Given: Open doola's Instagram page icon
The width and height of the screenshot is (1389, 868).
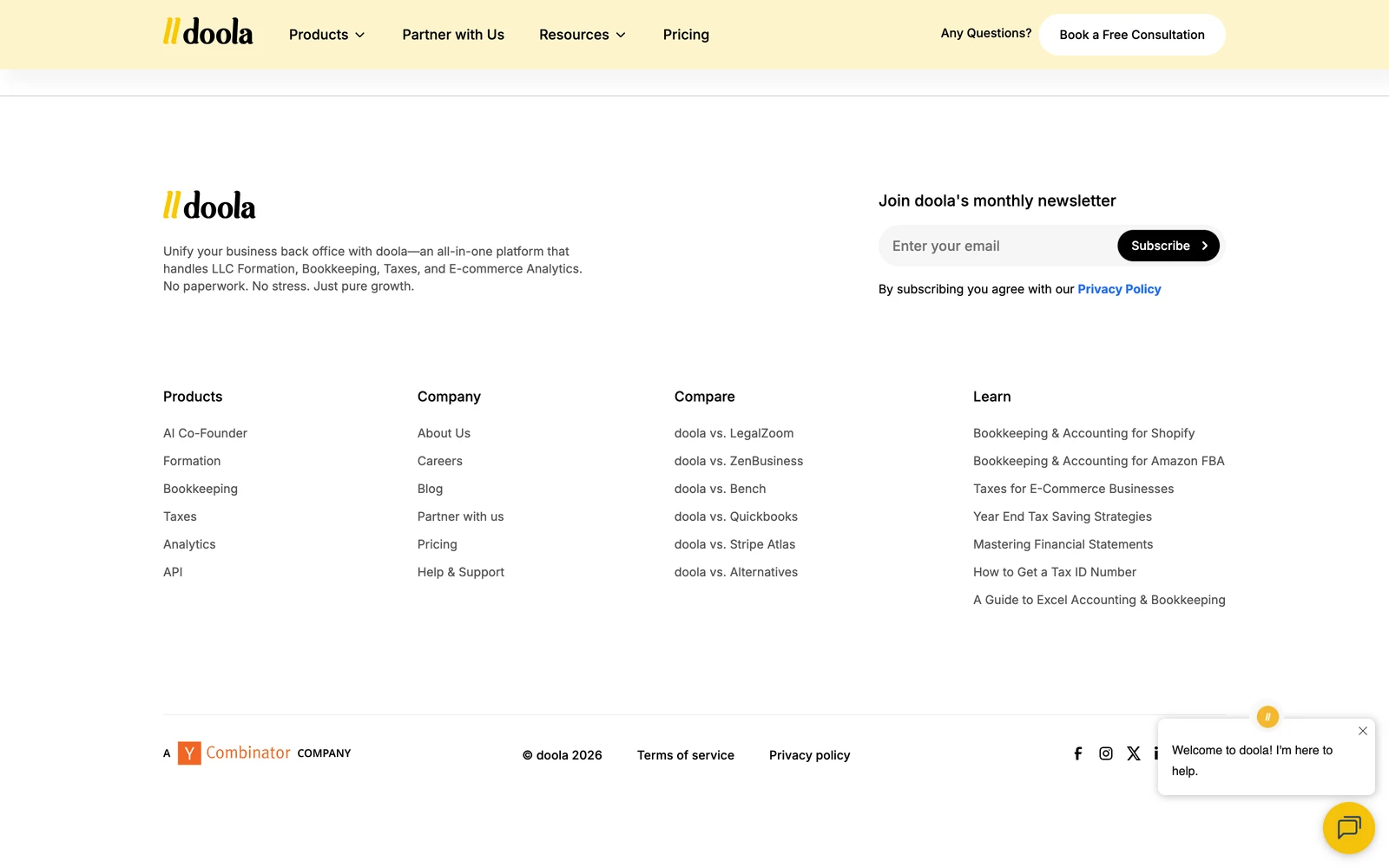Looking at the screenshot, I should point(1106,753).
